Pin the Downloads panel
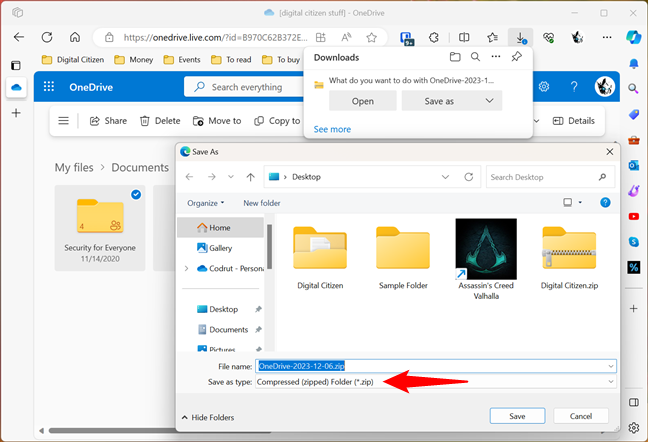Screen dimensions: 648x442 pyautogui.click(x=516, y=57)
